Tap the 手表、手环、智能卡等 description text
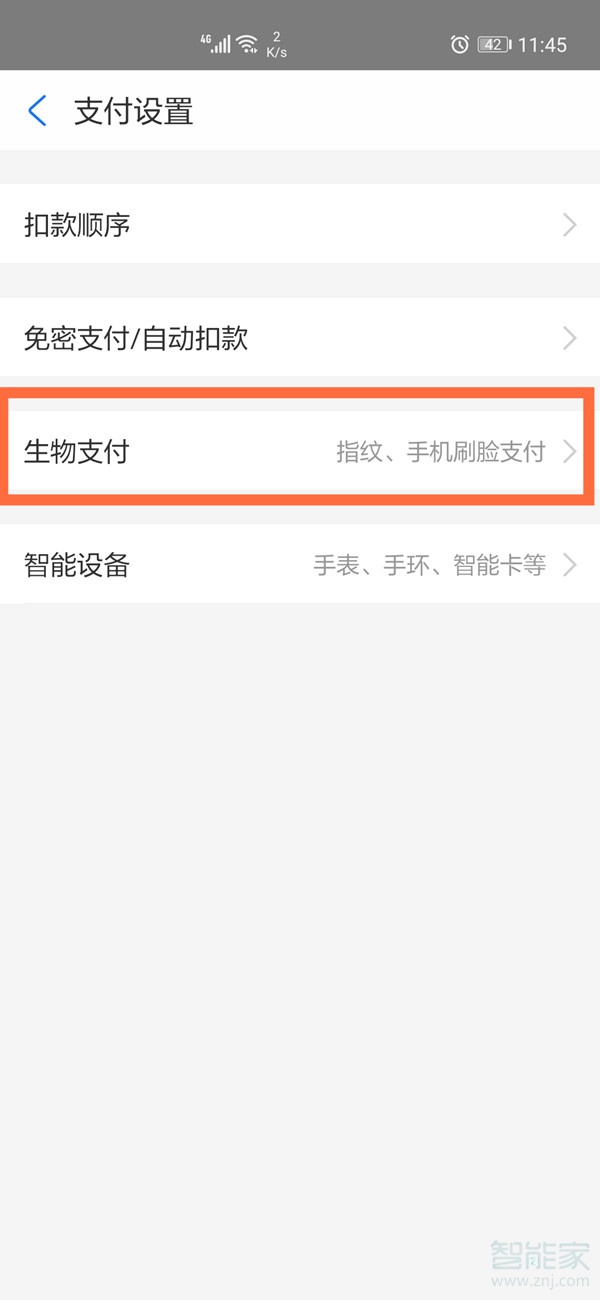Image resolution: width=600 pixels, height=1300 pixels. [430, 565]
